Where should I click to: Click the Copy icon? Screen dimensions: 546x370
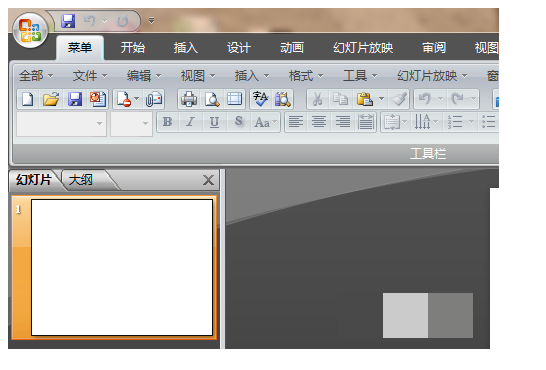pyautogui.click(x=340, y=99)
